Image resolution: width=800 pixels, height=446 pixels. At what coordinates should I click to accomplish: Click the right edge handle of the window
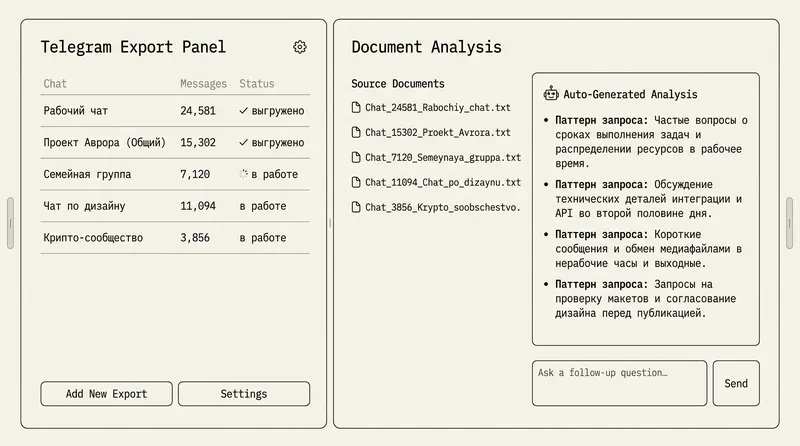click(x=789, y=223)
